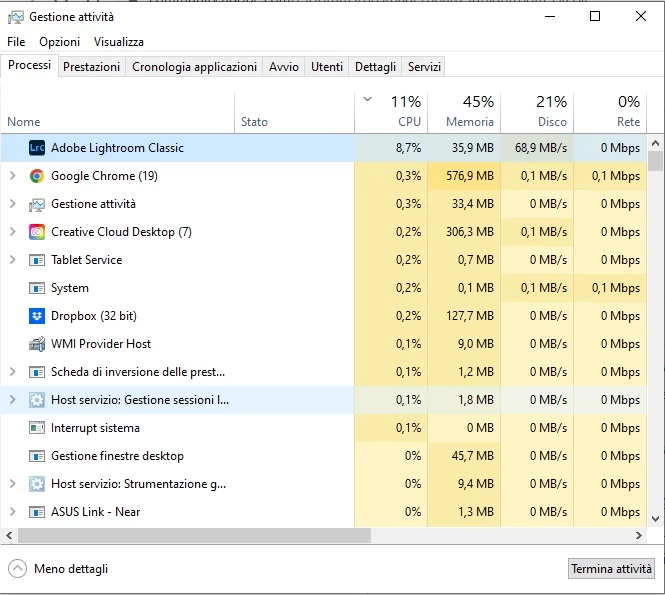Click the Adobe Lightroom Classic Lrc icon
Viewport: 665px width, 595px height.
[x=37, y=148]
